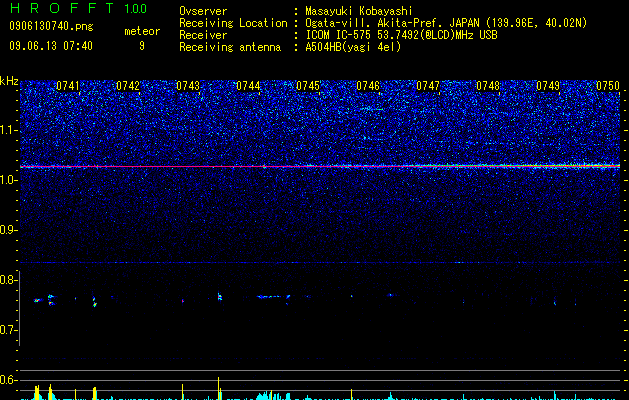Click the tallest yellow spike near 0744
The height and width of the screenshot is (400, 629).
219,388
